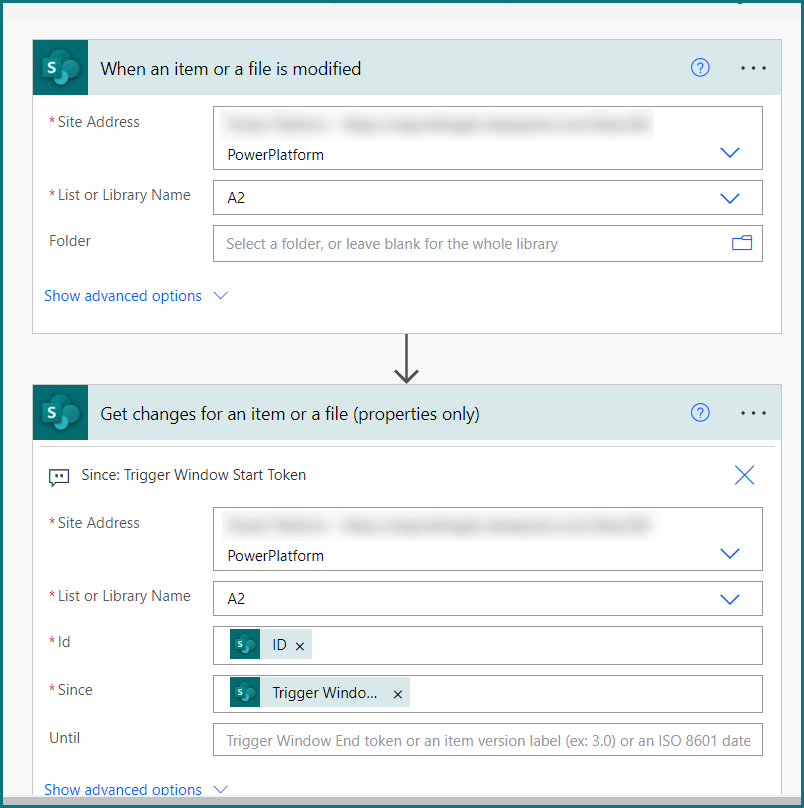Screen dimensions: 804x808
Task: Show advanced options for Get changes action
Action: pos(136,789)
